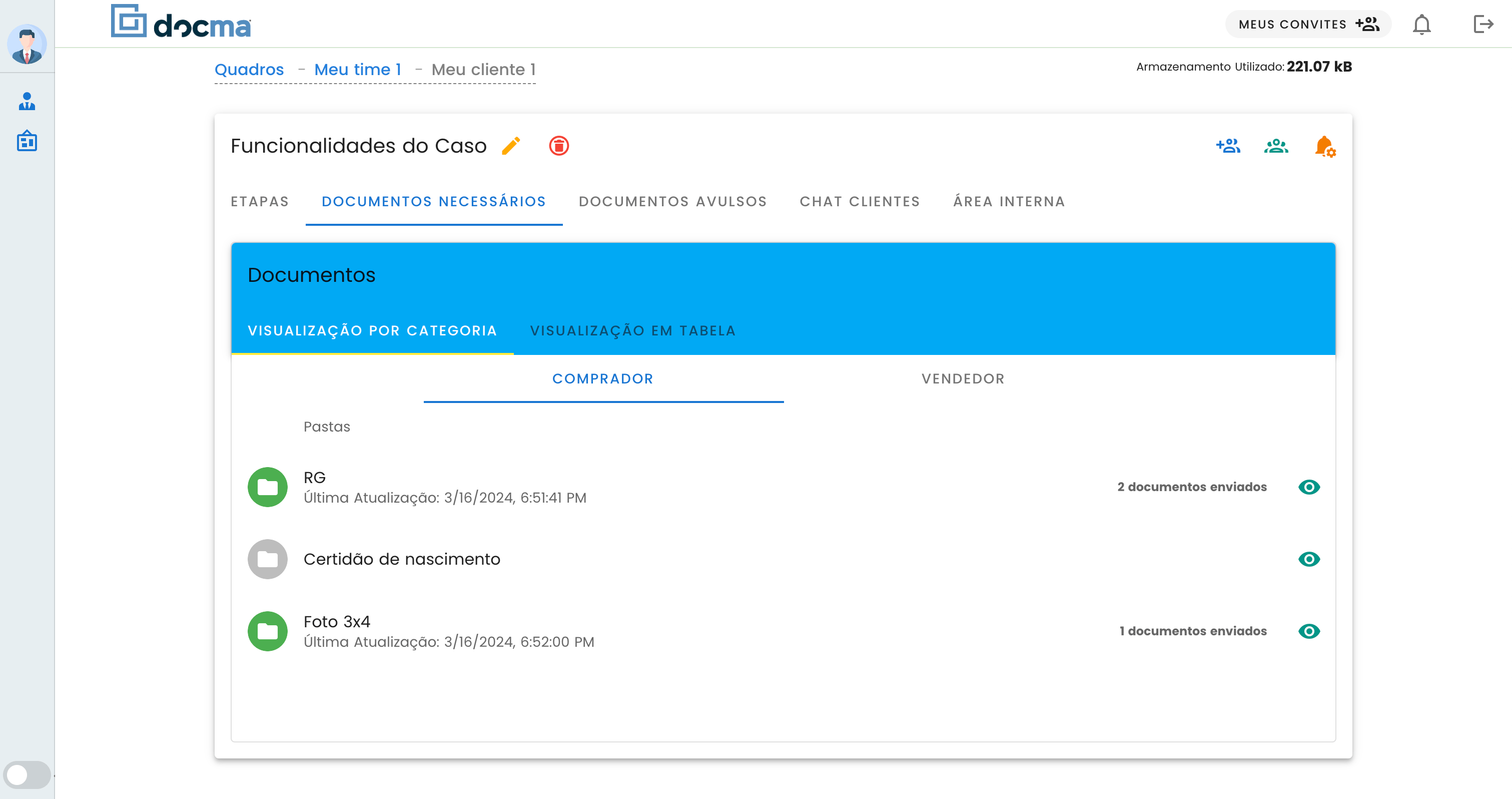The width and height of the screenshot is (1512, 799).
Task: View the RG folder using the eye icon
Action: point(1309,487)
